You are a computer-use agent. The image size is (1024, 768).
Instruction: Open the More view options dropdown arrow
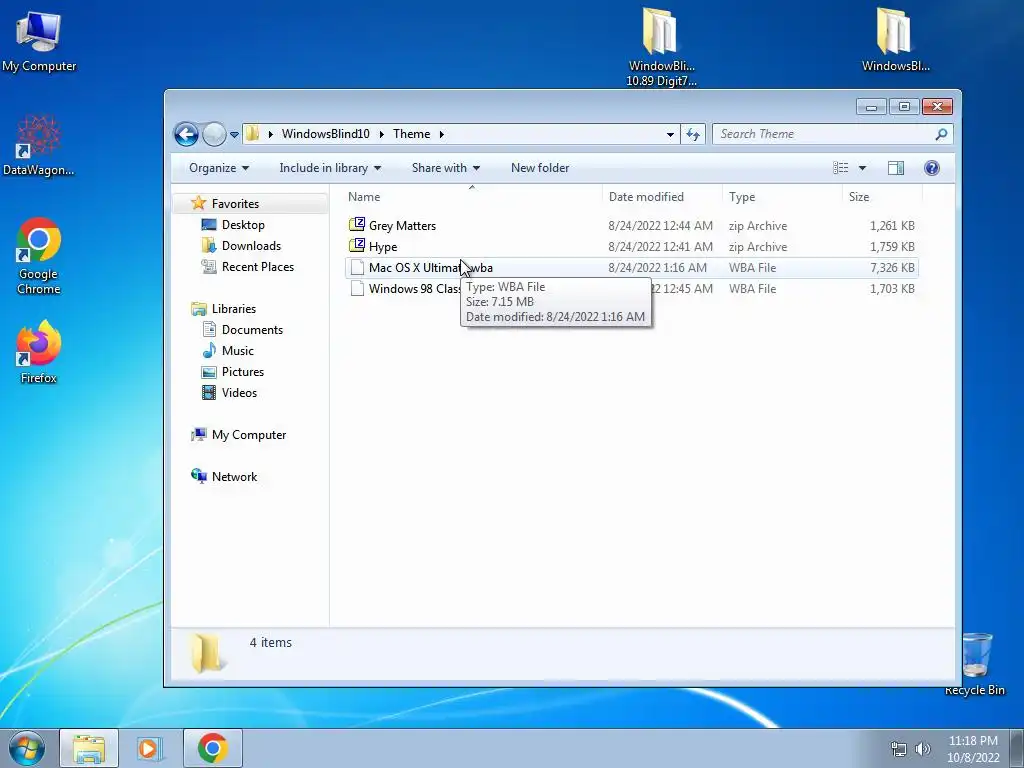862,168
